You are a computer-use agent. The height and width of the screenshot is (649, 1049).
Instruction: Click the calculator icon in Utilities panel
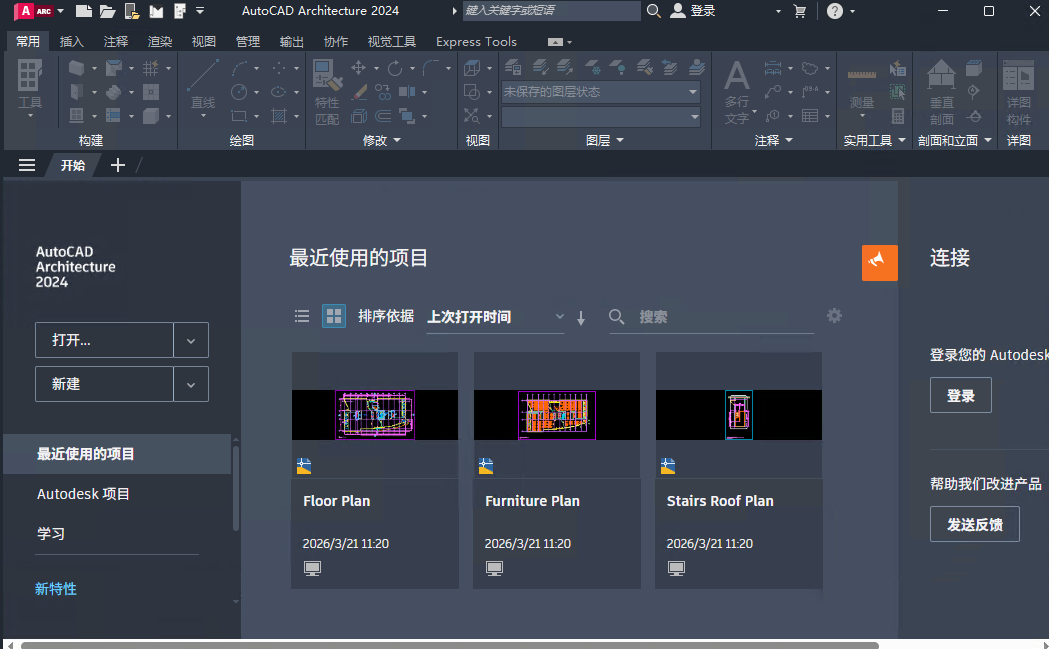tap(898, 116)
